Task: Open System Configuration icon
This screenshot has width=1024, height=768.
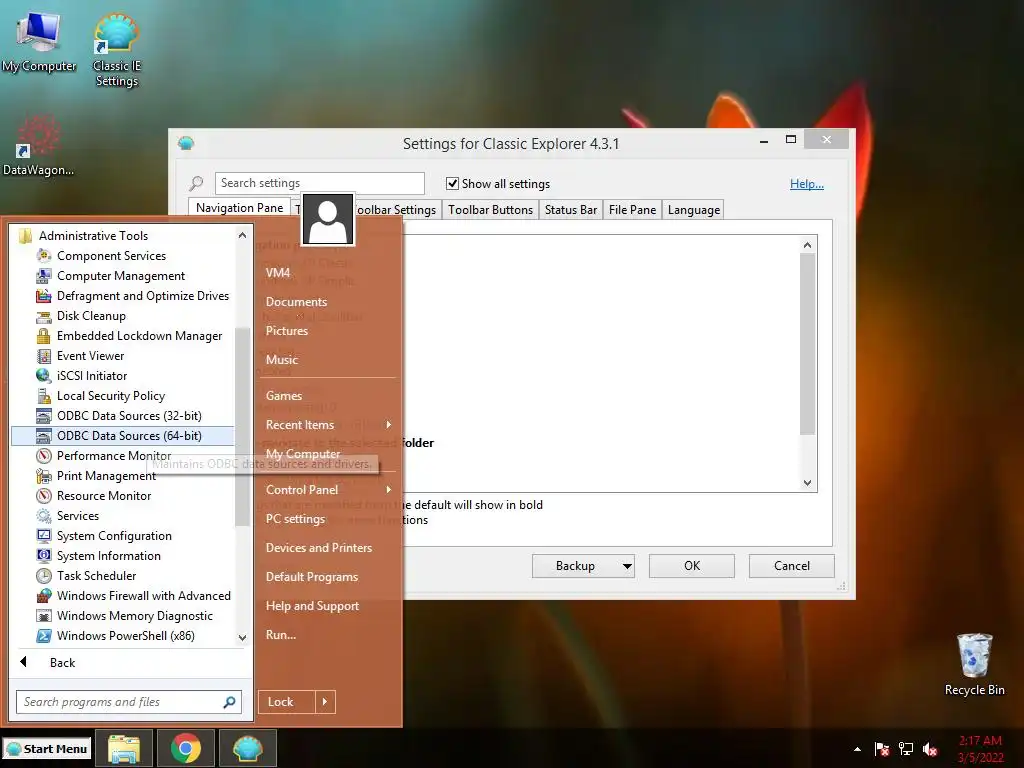Action: click(x=44, y=536)
